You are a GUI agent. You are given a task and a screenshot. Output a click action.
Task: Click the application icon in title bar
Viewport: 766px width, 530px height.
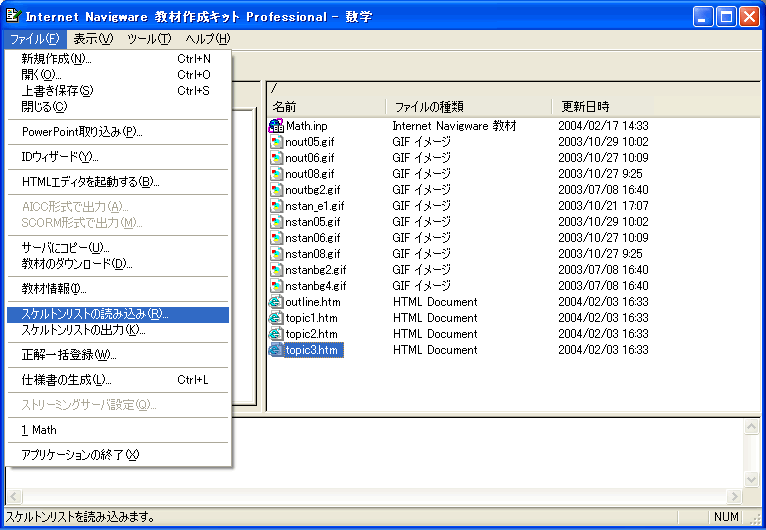click(x=13, y=16)
